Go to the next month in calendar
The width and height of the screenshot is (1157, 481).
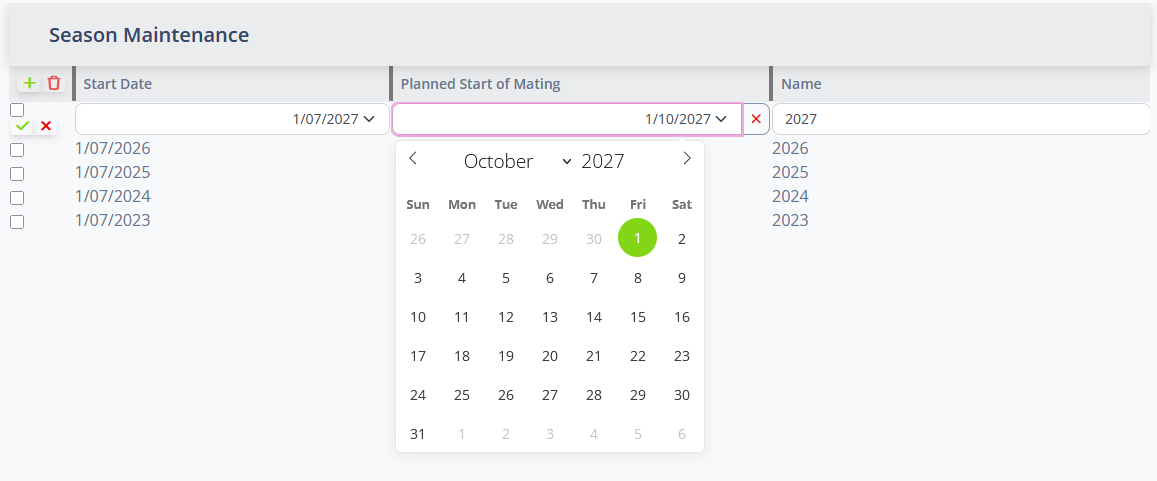(x=686, y=159)
